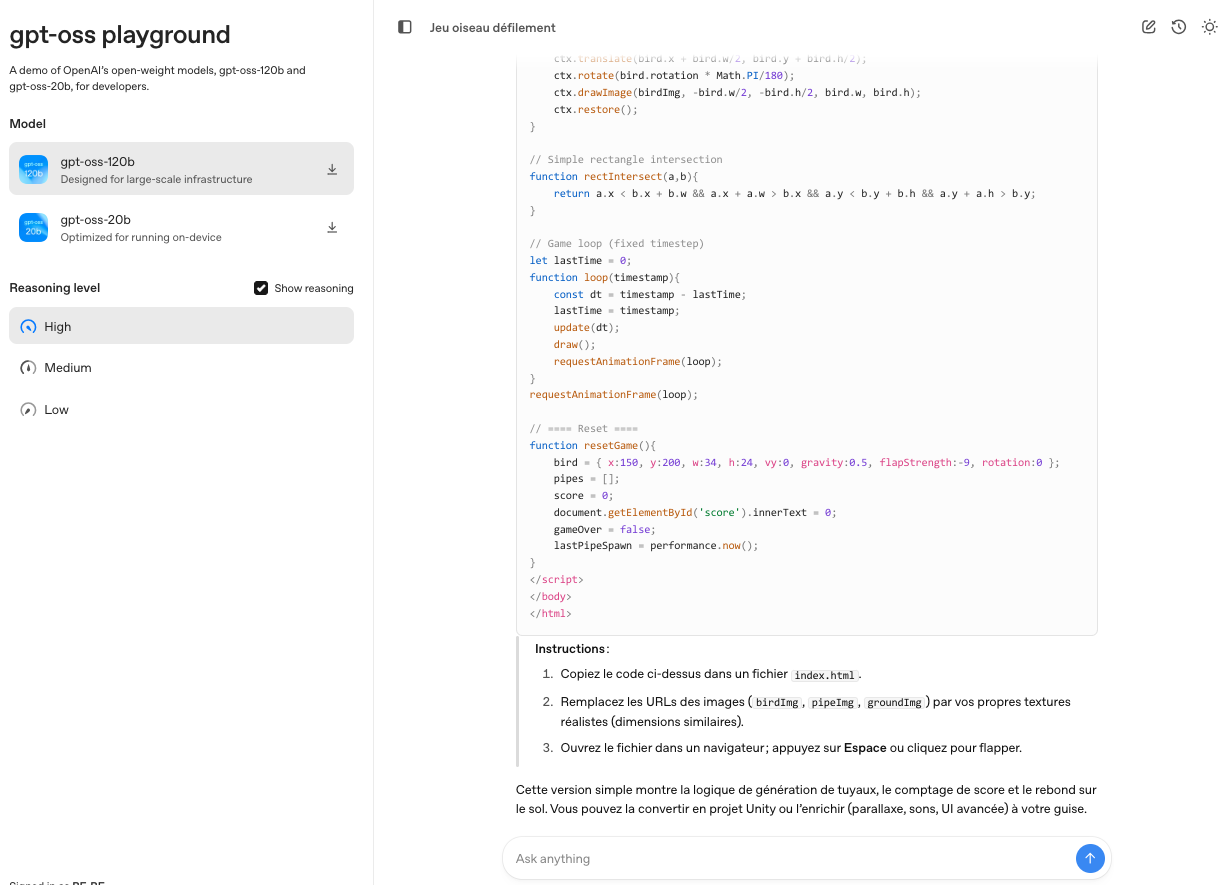
Task: Click the gpt-oss-20b model logo
Action: click(x=34, y=228)
